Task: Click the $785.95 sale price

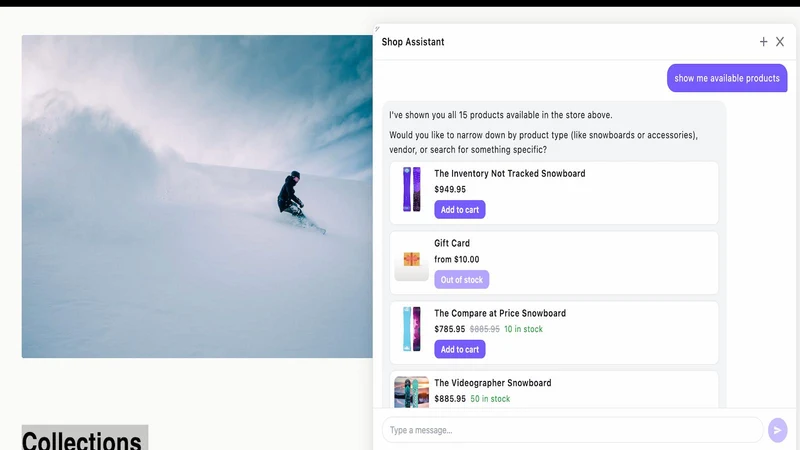Action: click(x=449, y=329)
